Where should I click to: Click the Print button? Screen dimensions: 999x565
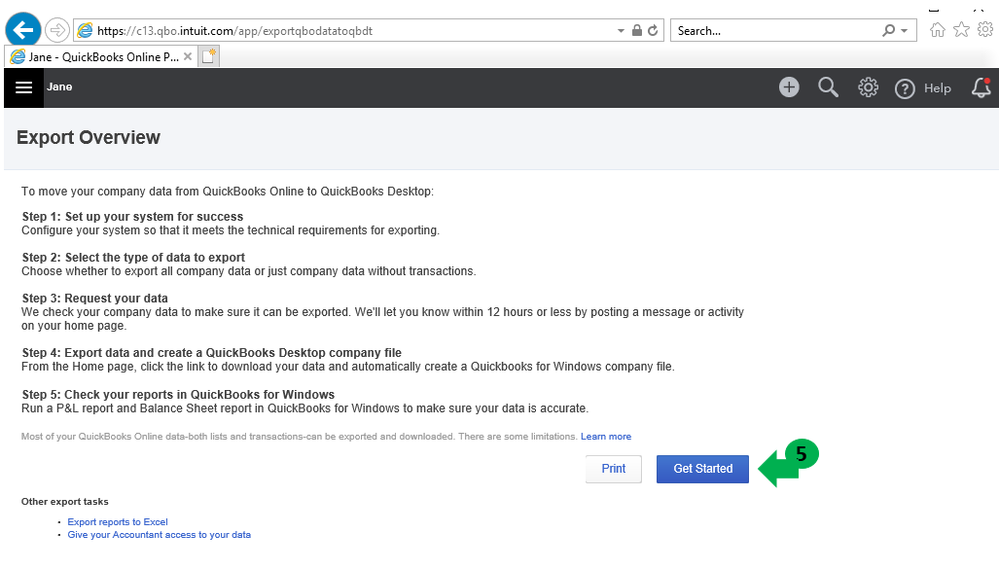(613, 469)
